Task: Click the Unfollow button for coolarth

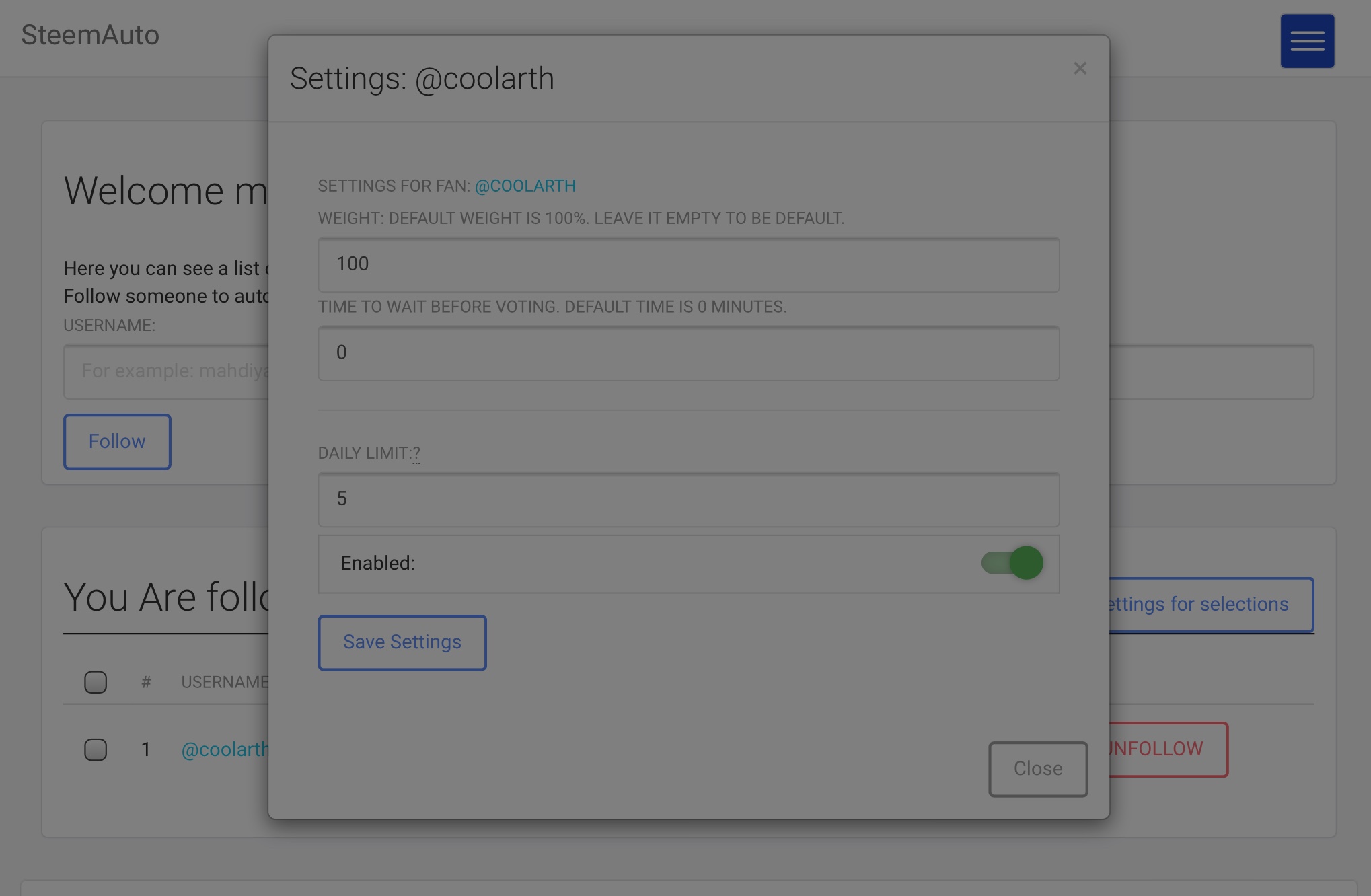Action: click(x=1168, y=749)
